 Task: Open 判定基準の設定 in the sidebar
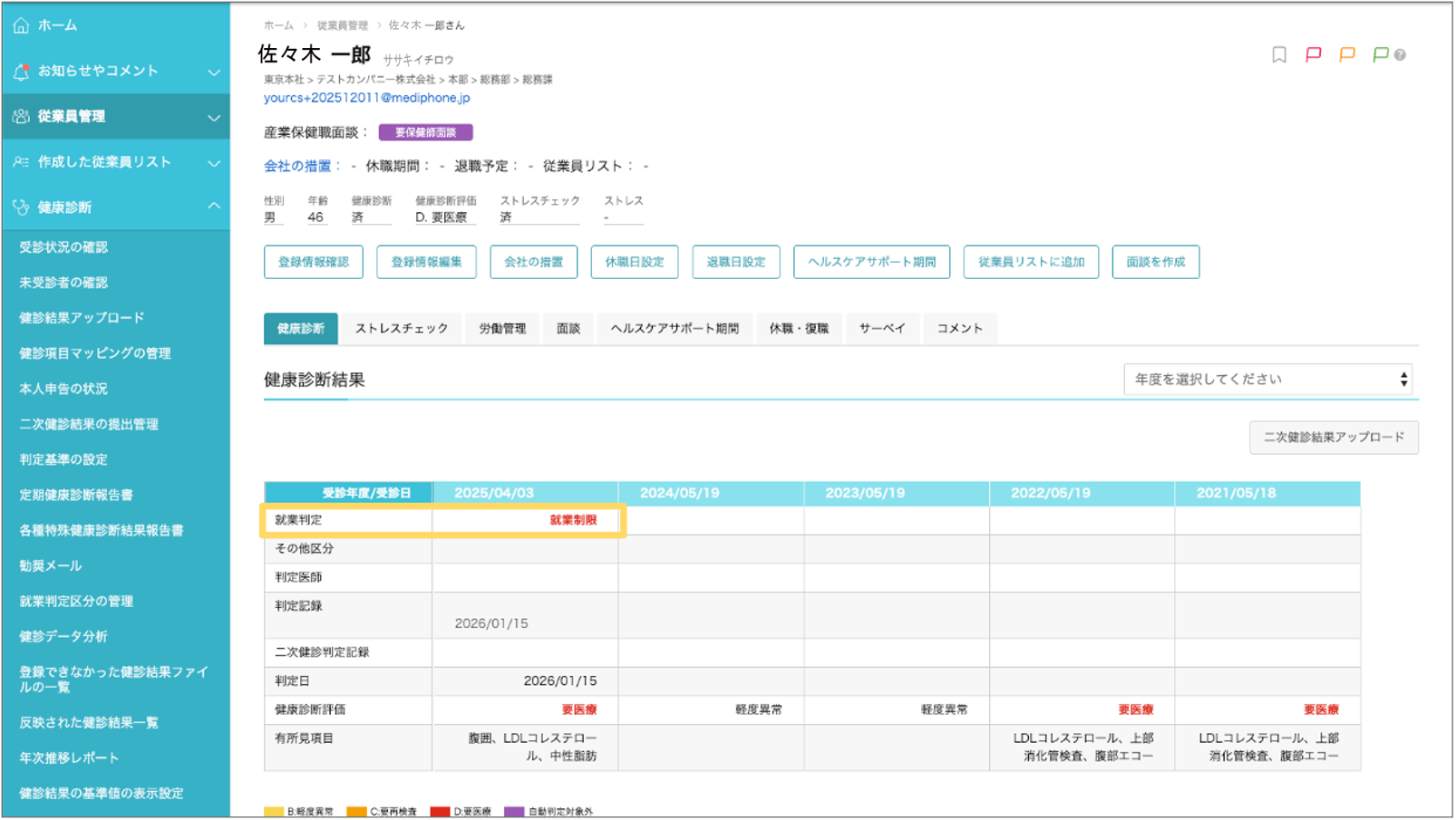coord(63,459)
